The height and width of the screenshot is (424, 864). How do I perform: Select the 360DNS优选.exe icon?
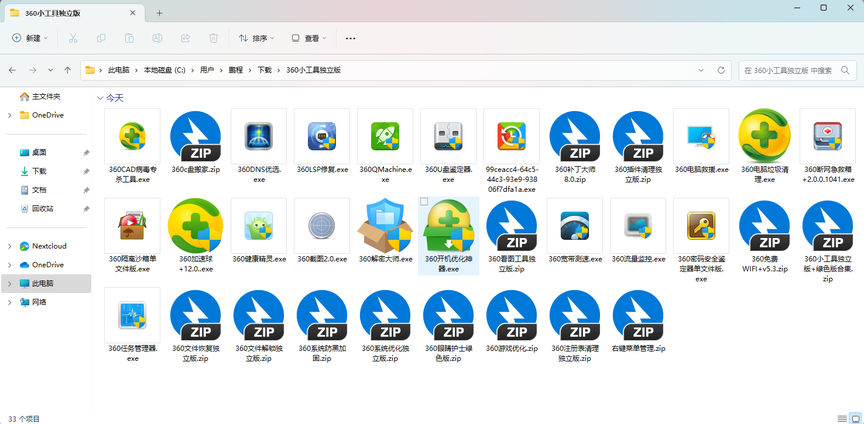258,136
